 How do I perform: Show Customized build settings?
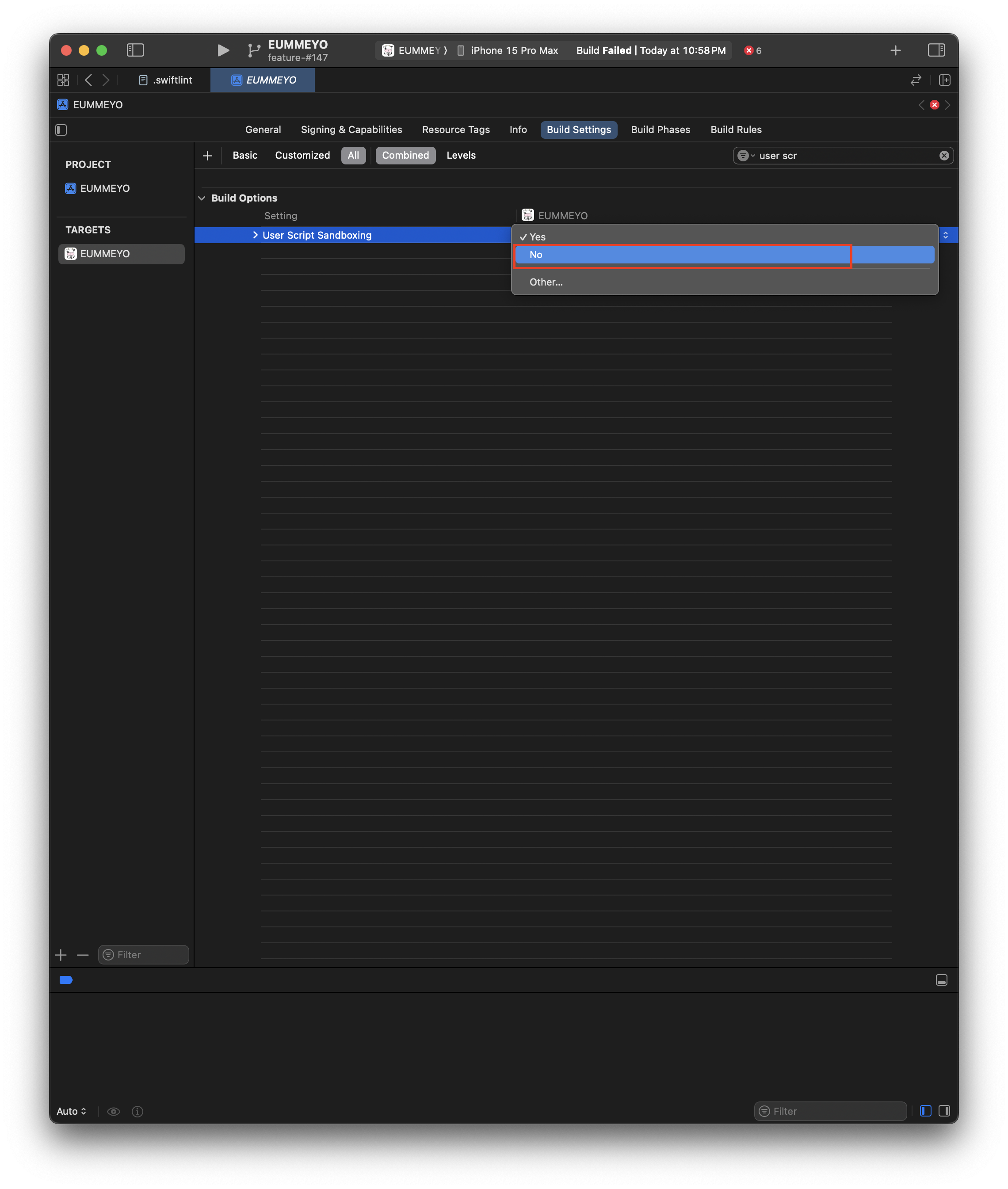(302, 156)
